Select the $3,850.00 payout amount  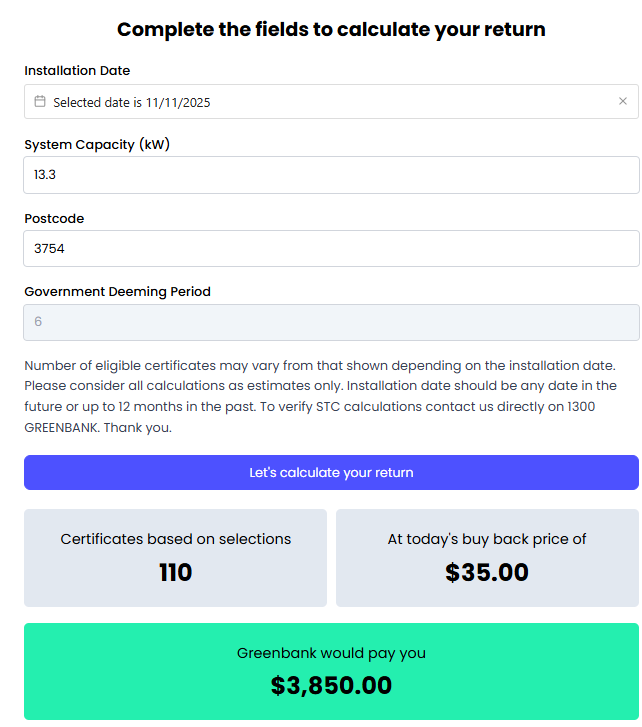(331, 686)
